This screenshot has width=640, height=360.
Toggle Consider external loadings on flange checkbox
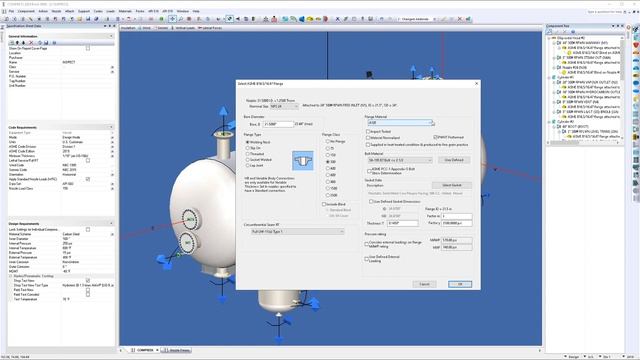point(367,244)
